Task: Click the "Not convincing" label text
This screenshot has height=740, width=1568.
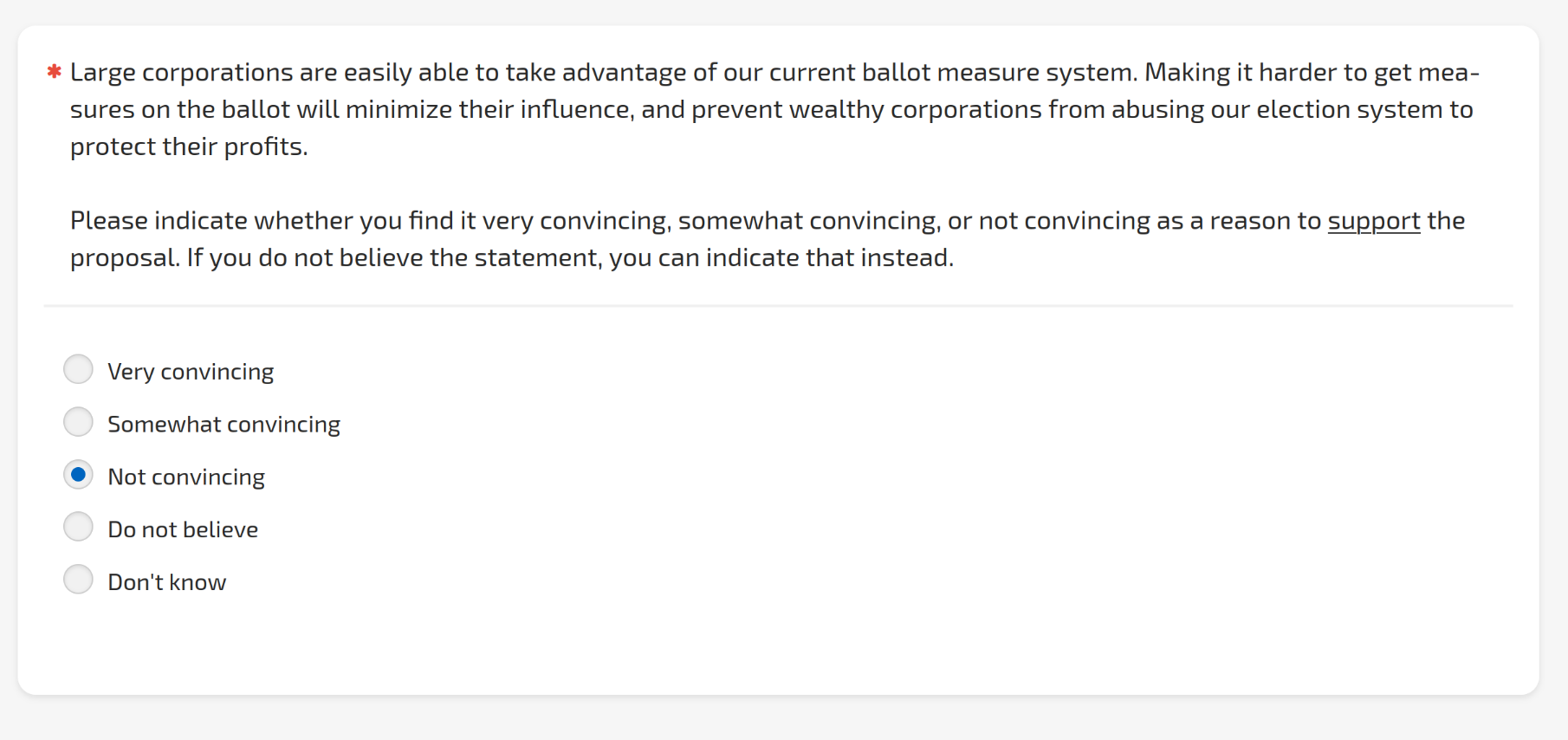Action: (186, 477)
